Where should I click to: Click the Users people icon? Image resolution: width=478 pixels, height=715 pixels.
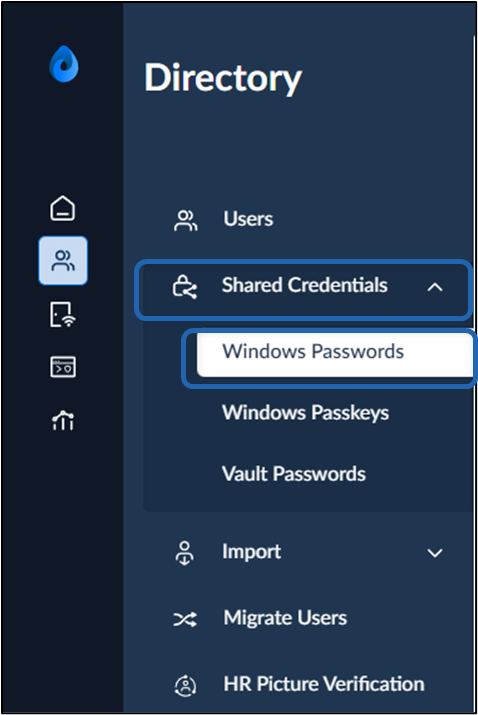pos(186,221)
